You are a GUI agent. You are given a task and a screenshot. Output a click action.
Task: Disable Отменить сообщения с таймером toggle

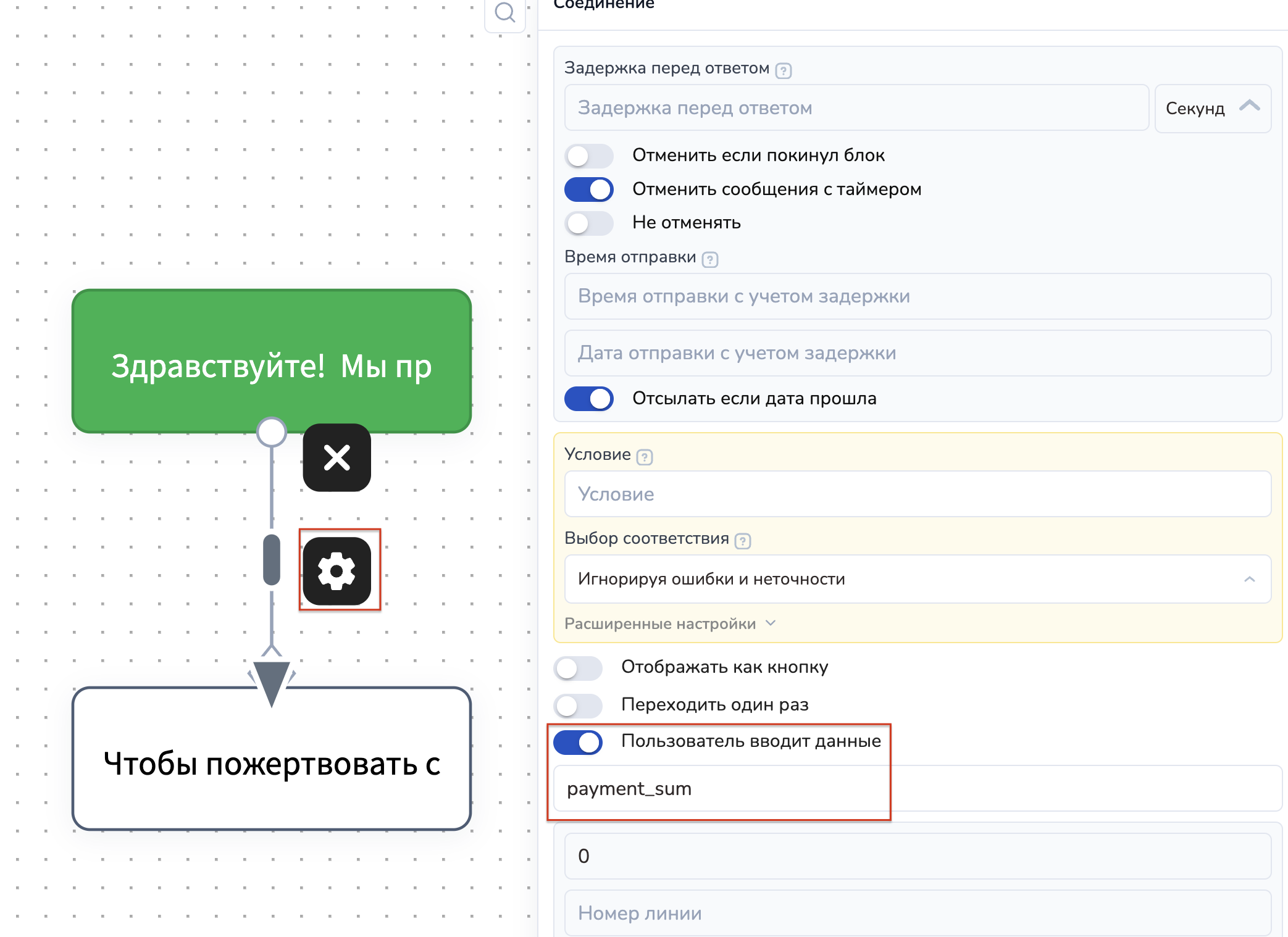coord(588,189)
